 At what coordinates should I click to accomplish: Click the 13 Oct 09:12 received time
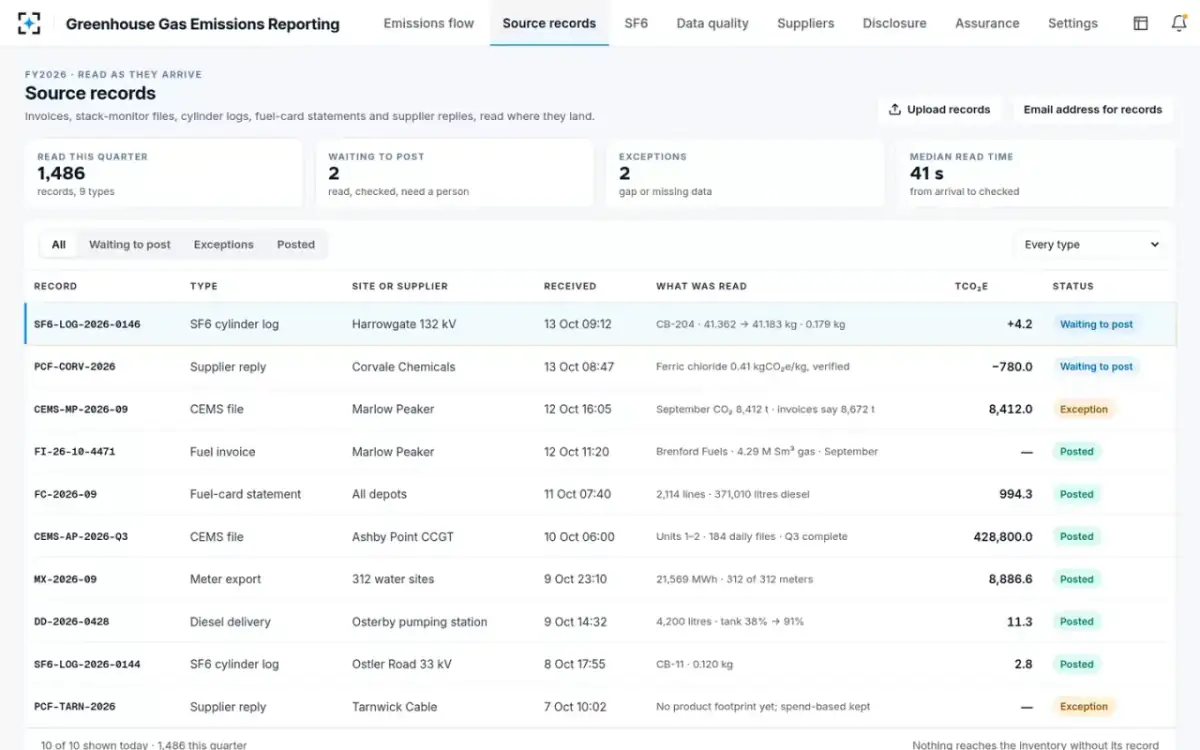pos(578,324)
